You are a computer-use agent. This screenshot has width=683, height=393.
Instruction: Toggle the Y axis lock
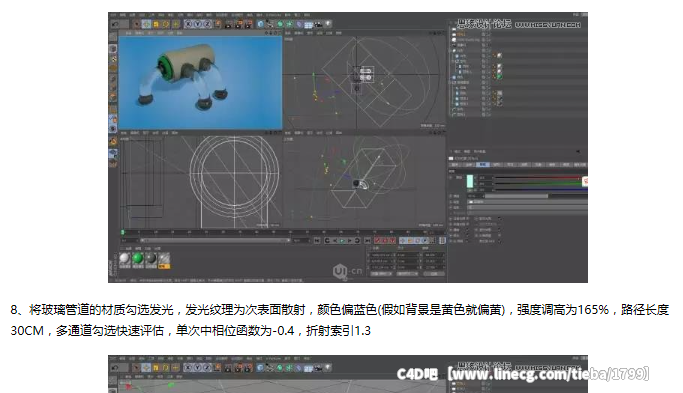coord(198,24)
